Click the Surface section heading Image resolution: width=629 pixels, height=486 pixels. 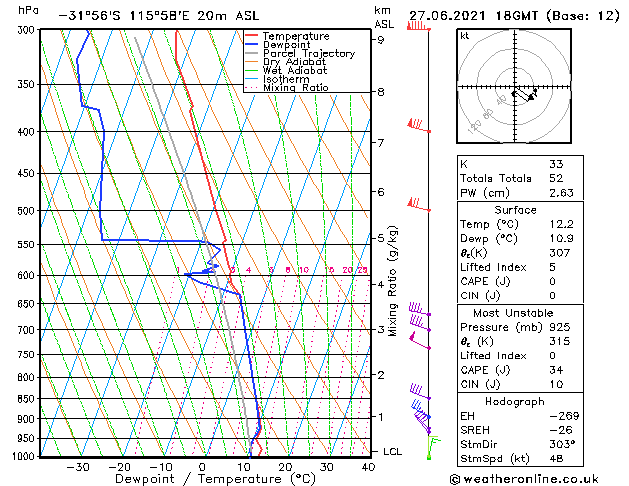tap(515, 210)
